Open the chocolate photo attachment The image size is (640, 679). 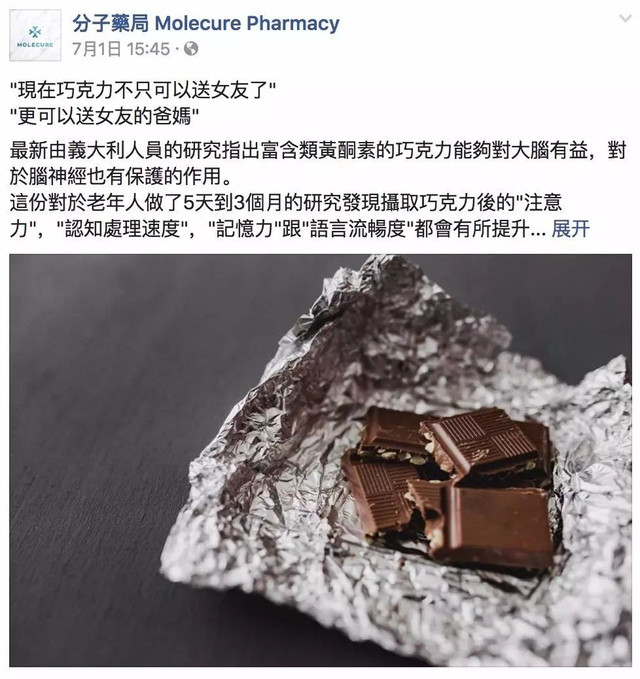pyautogui.click(x=320, y=460)
